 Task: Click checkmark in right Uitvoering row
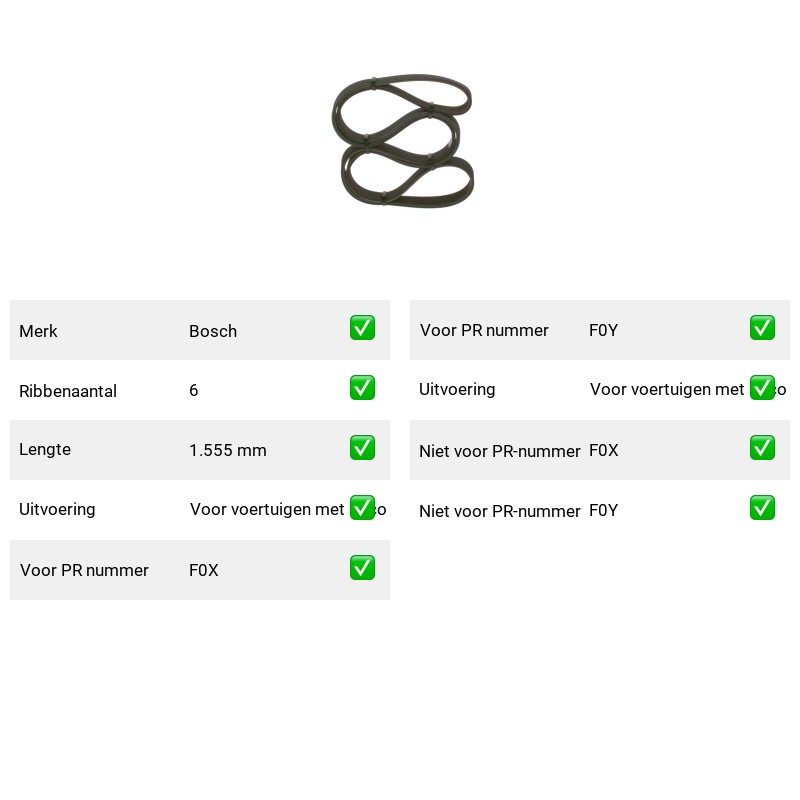pos(762,388)
